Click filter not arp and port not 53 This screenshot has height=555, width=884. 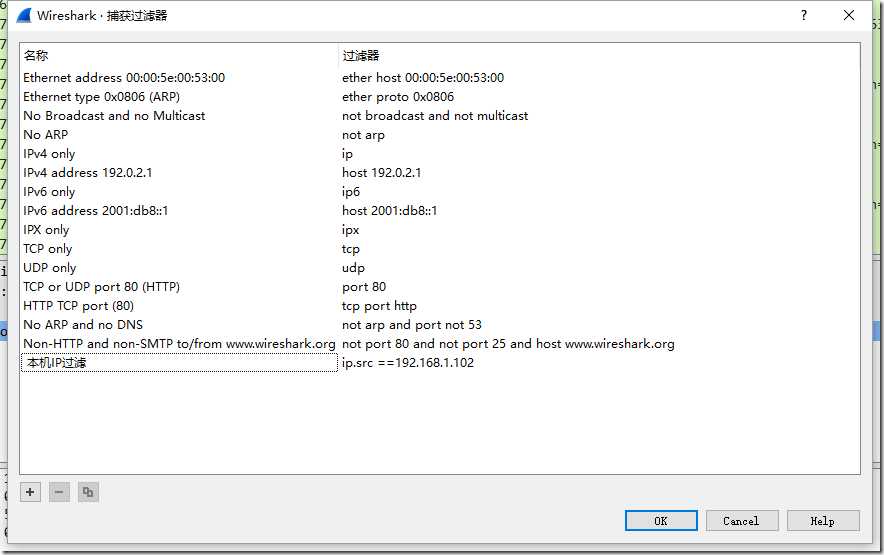point(412,325)
